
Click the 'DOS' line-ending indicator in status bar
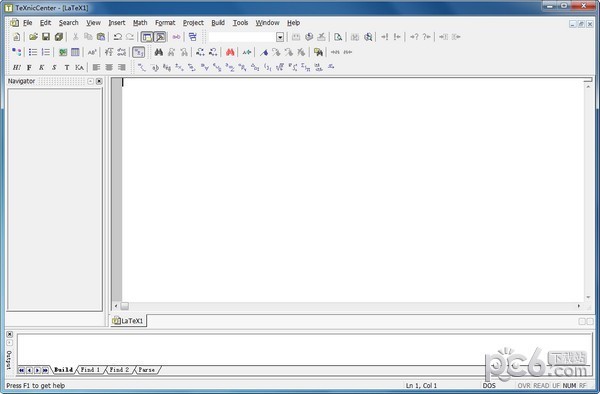pyautogui.click(x=489, y=386)
